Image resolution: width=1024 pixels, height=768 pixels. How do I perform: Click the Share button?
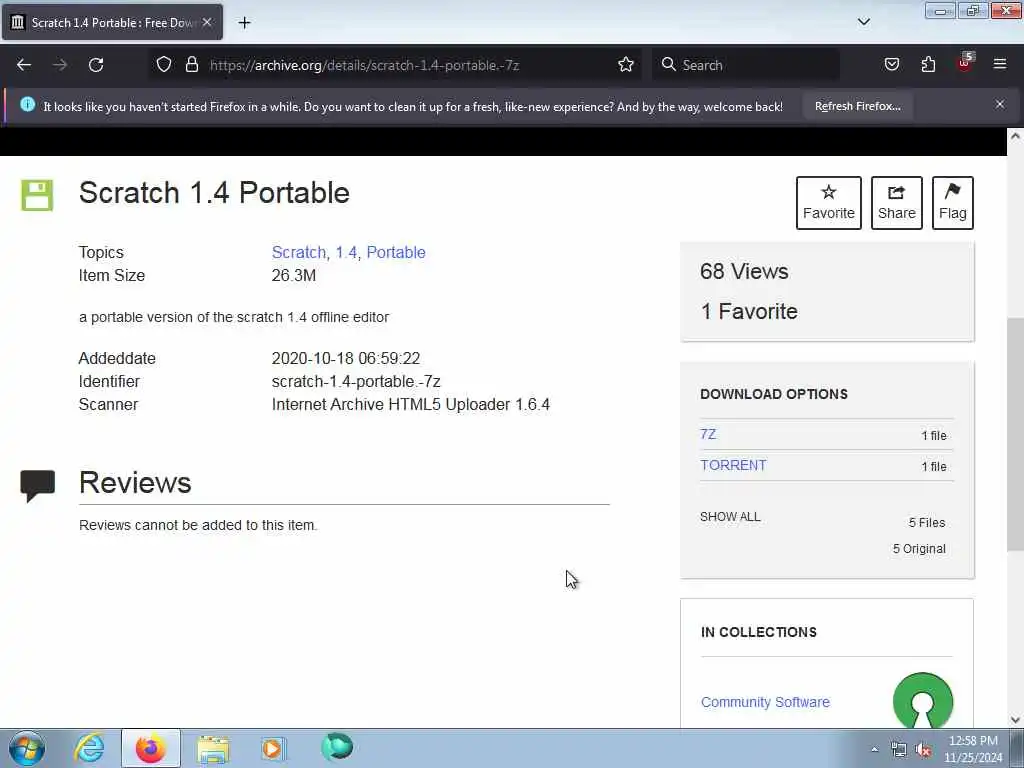(x=896, y=202)
